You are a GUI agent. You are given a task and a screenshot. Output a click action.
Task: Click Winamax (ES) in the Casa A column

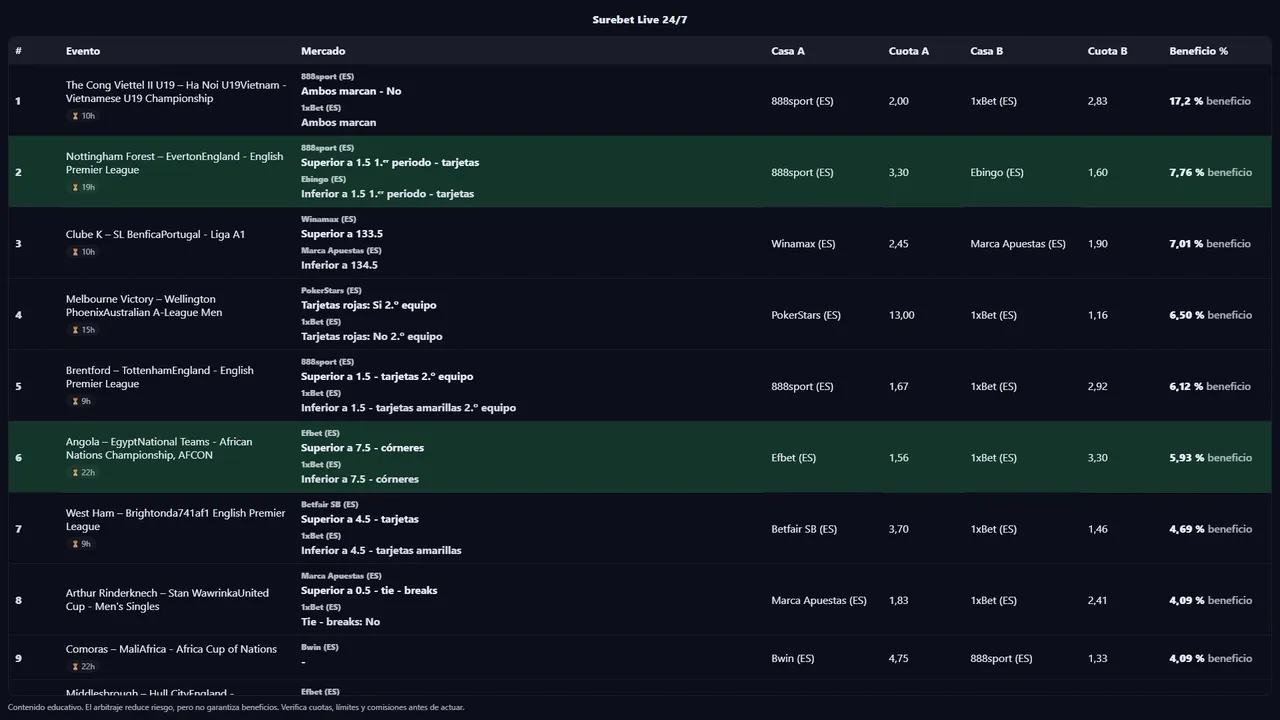point(803,244)
